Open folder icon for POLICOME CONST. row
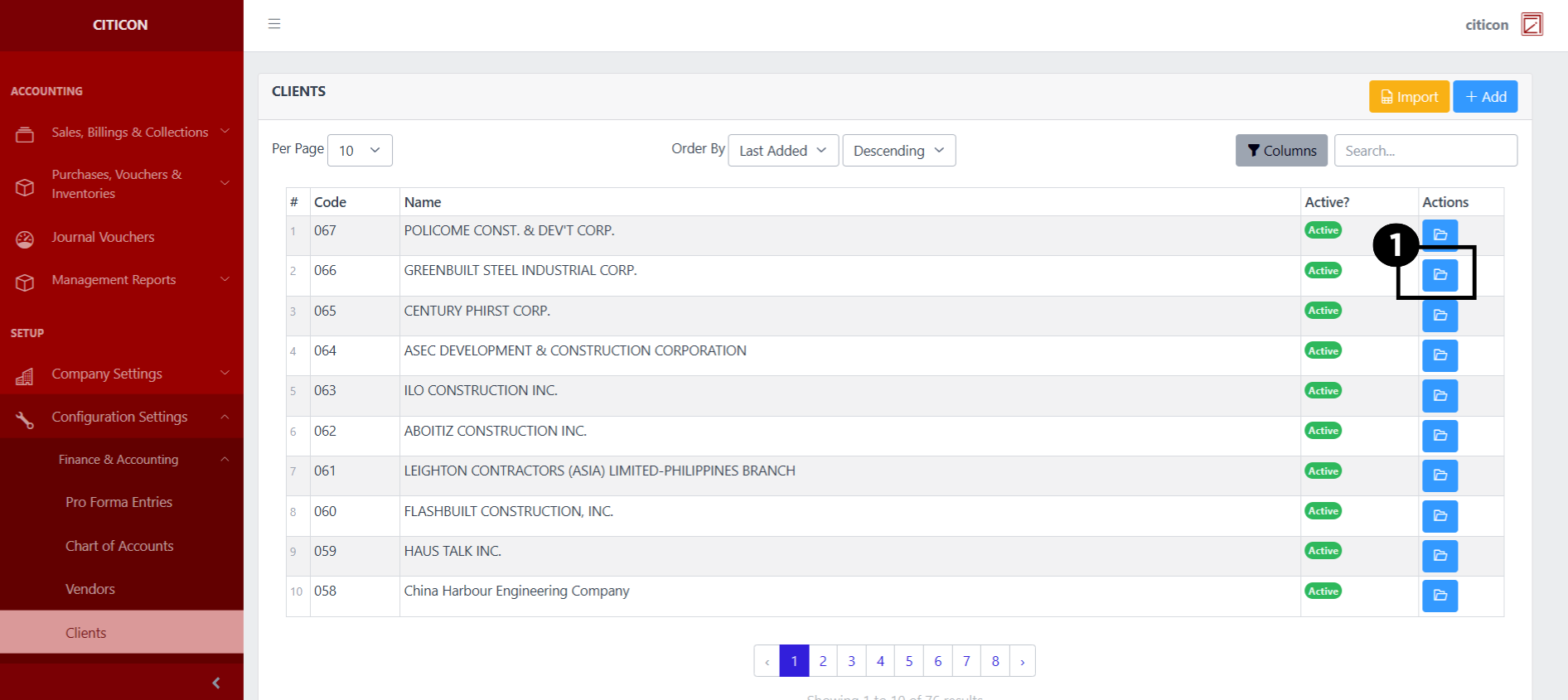1568x700 pixels. [1440, 234]
